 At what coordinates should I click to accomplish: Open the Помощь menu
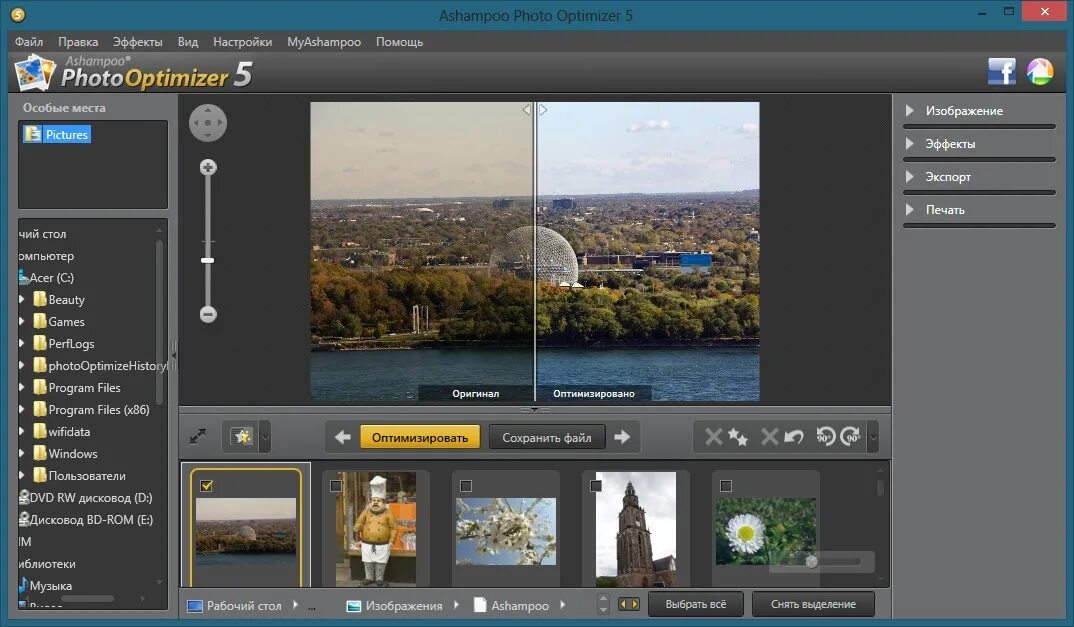[x=399, y=42]
